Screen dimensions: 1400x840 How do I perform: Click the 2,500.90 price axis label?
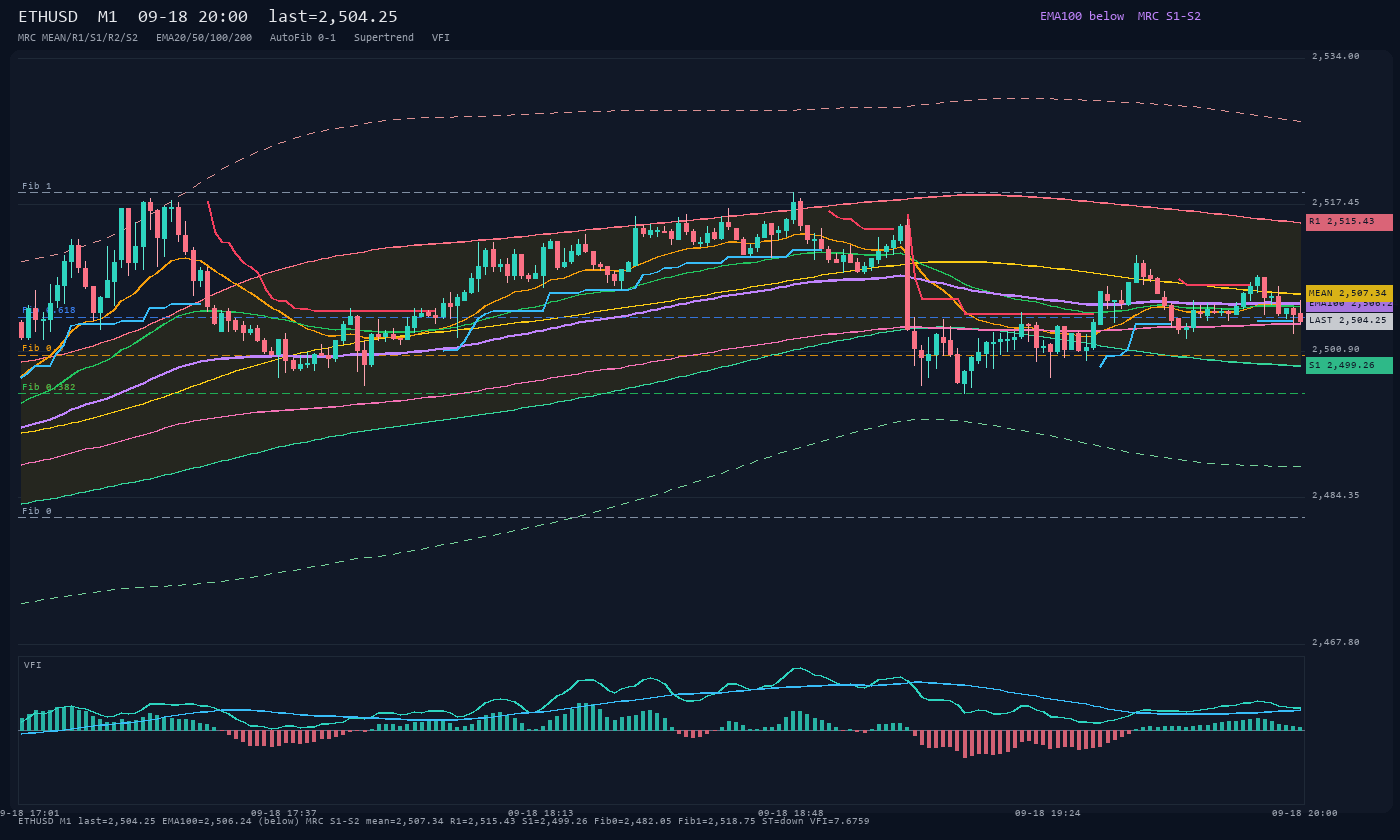click(1335, 349)
